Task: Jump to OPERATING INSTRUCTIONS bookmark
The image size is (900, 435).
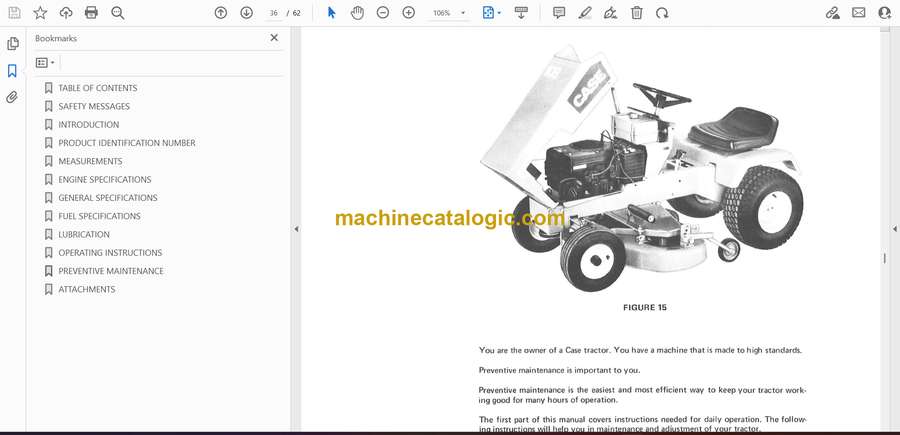Action: tap(110, 253)
